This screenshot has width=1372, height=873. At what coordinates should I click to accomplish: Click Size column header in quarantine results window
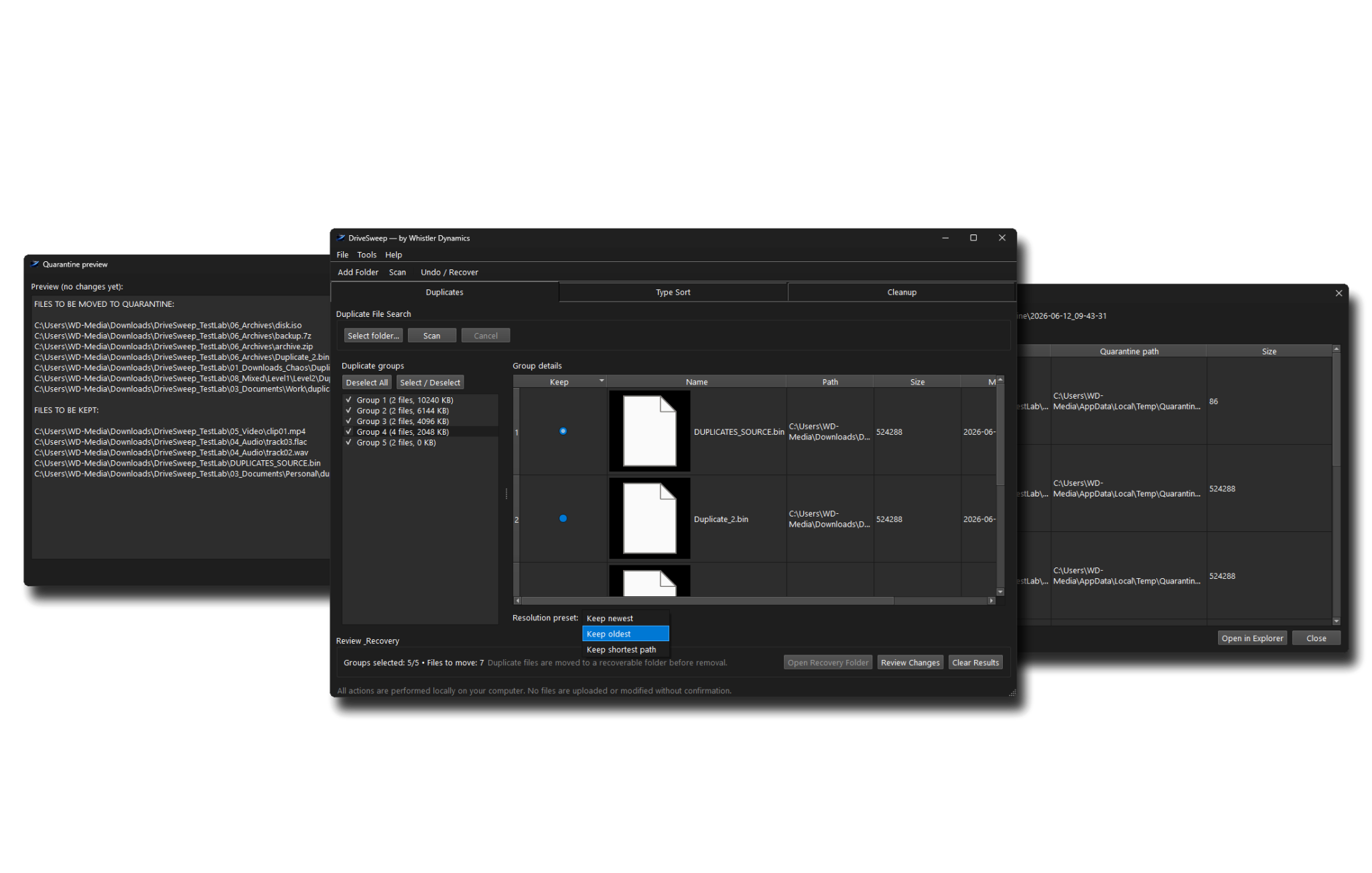tap(1269, 351)
